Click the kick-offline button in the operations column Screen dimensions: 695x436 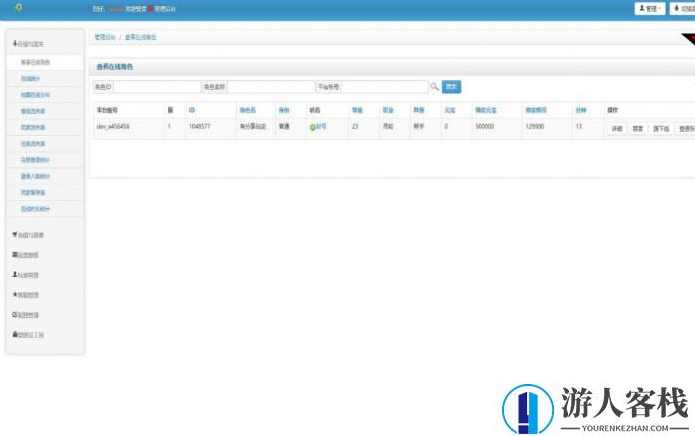(661, 129)
